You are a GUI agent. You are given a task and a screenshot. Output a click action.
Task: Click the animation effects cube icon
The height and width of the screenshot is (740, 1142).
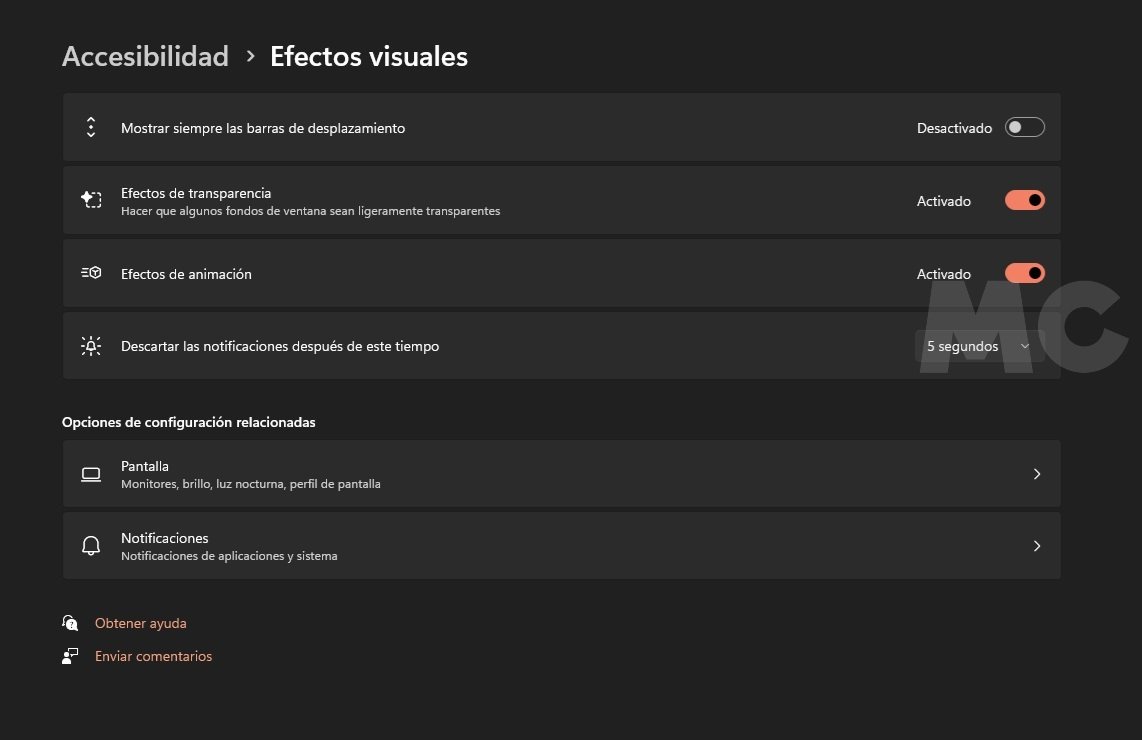pyautogui.click(x=91, y=273)
